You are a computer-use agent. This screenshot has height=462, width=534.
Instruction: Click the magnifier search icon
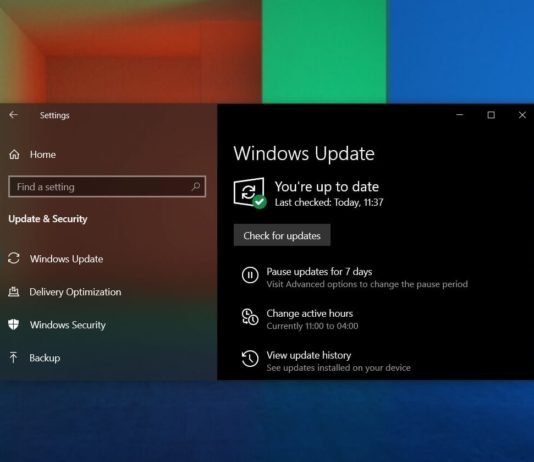[195, 187]
